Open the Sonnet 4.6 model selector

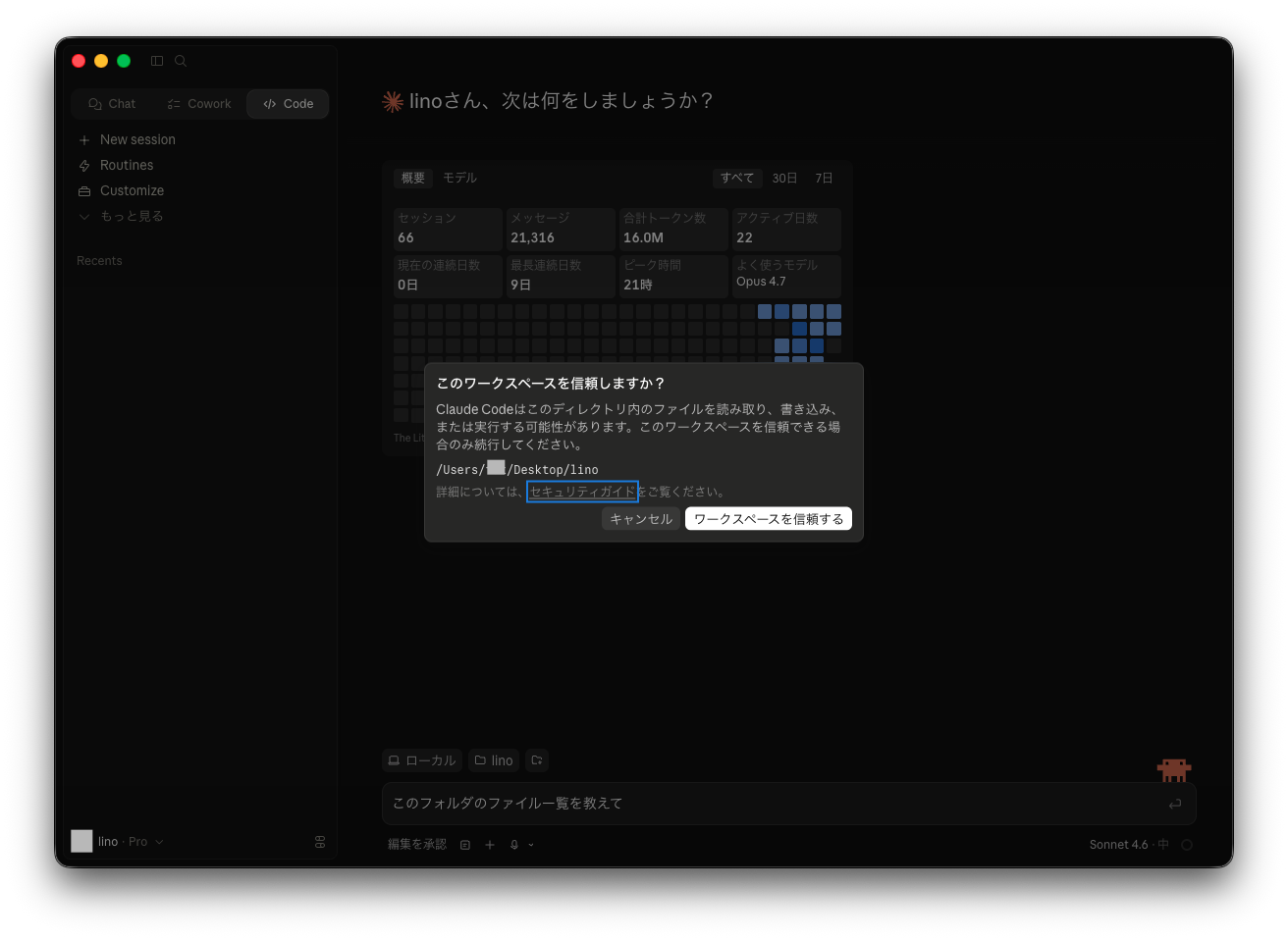1129,845
